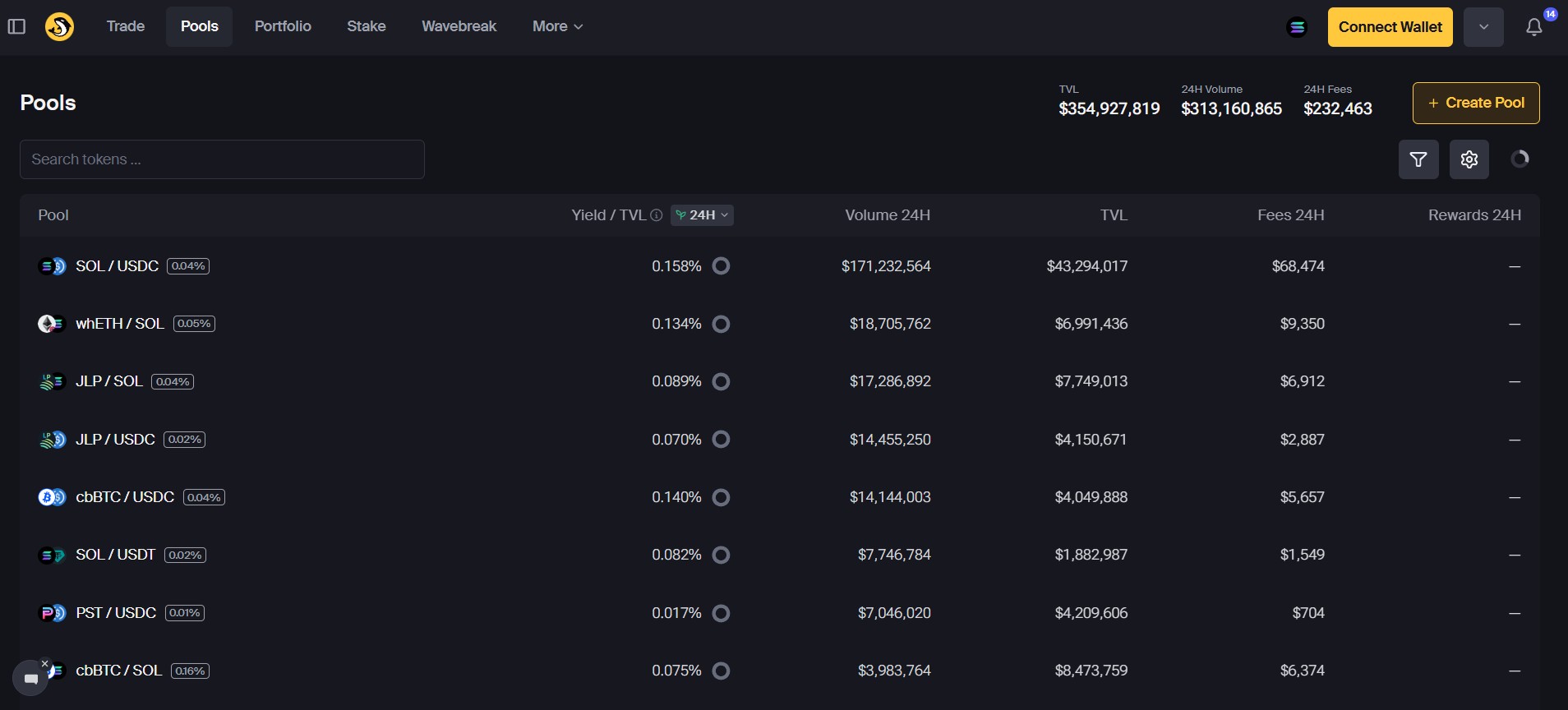Open dropdown arrow beside Connect Wallet
Viewport: 1568px width, 710px height.
[x=1483, y=27]
